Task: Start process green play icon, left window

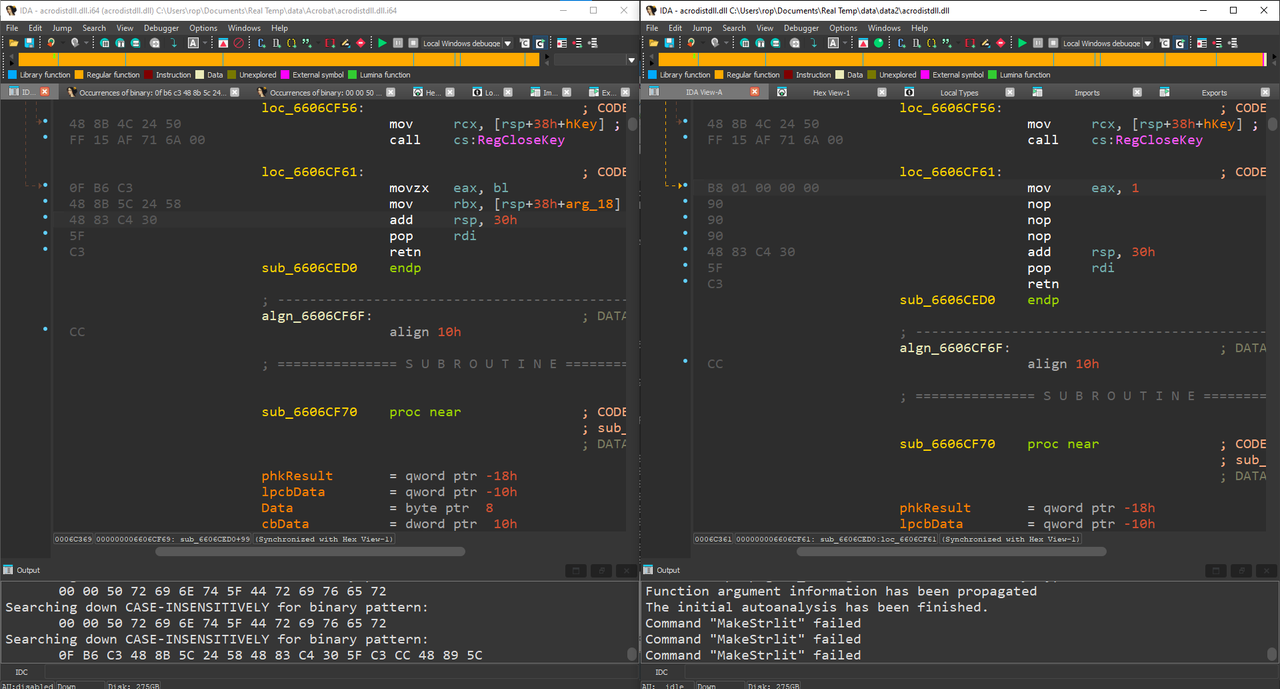Action: coord(382,43)
